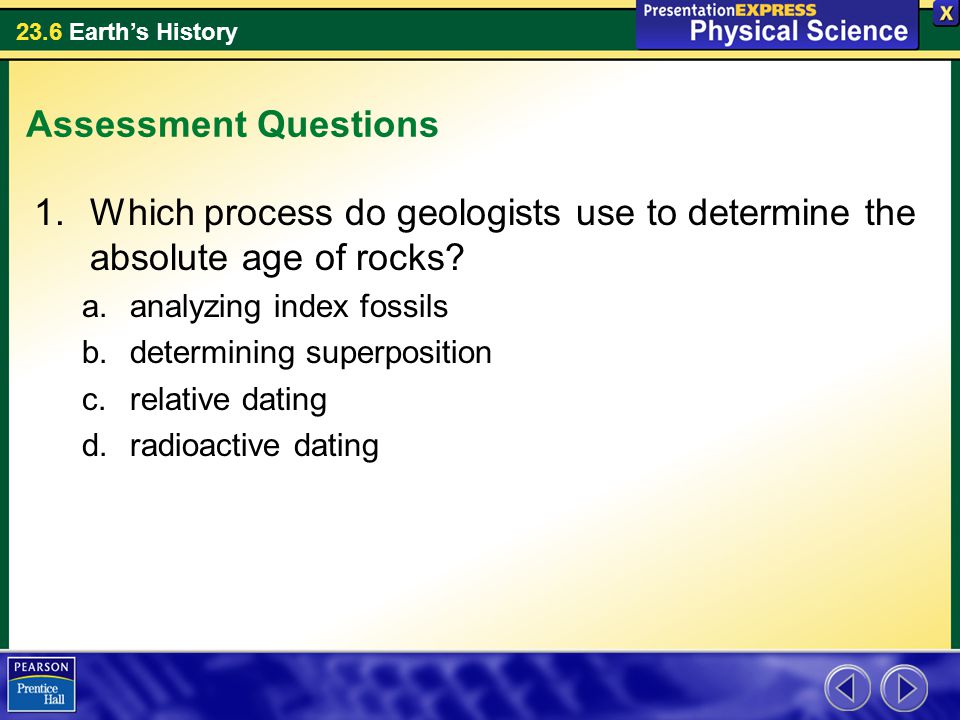This screenshot has height=720, width=960.
Task: Select answer b. determining superposition
Action: tap(287, 353)
